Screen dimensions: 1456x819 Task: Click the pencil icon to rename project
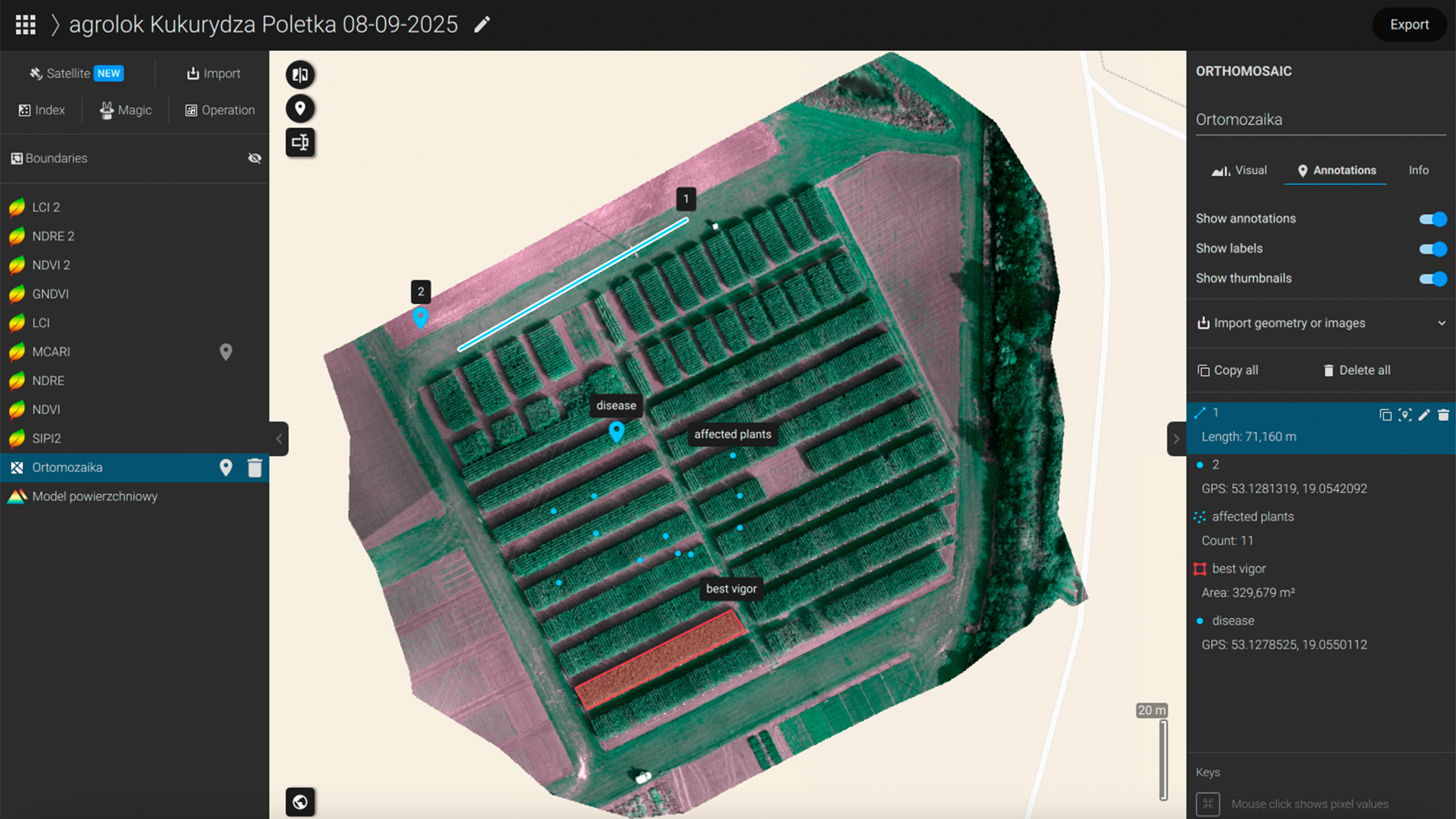coord(482,24)
